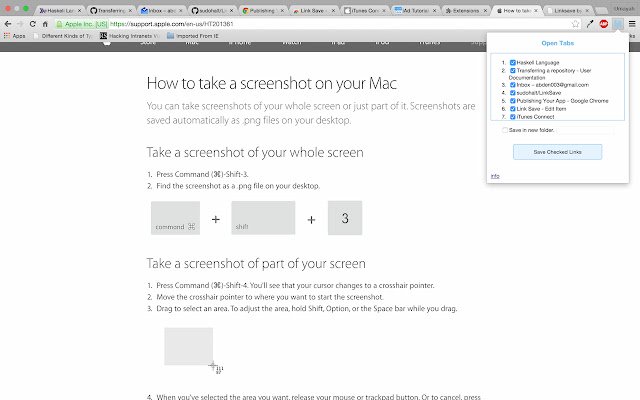
Task: Open the Adblock Plus extension icon
Action: pyautogui.click(x=604, y=24)
